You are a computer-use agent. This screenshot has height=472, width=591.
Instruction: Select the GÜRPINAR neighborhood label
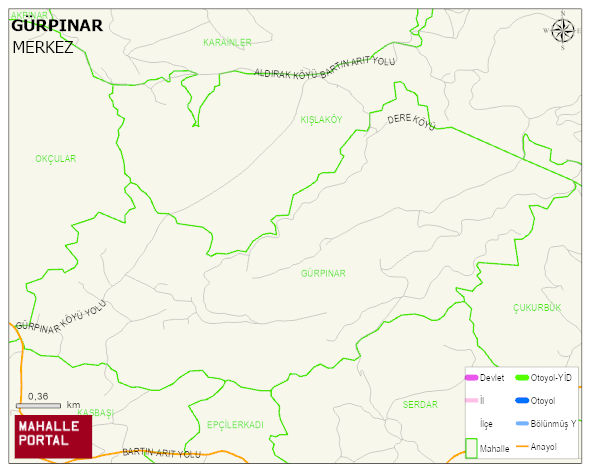[323, 273]
